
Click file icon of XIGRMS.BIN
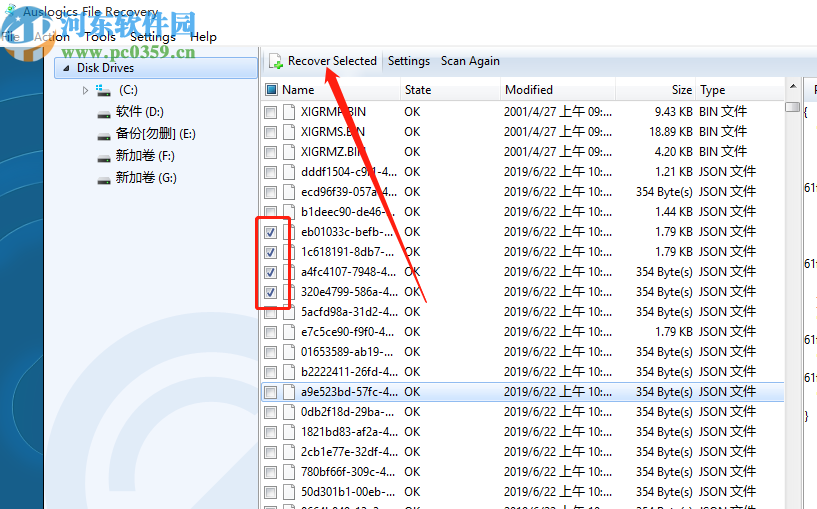coord(289,132)
